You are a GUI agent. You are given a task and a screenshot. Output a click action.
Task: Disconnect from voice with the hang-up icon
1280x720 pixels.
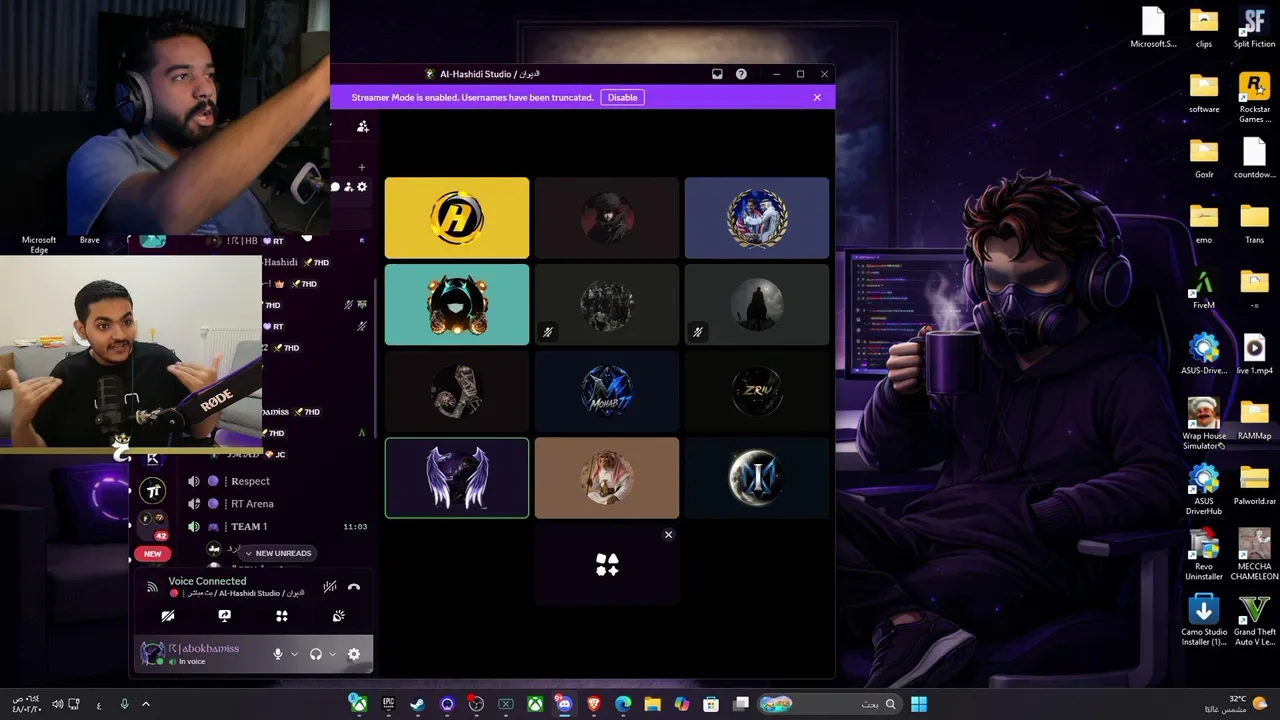(353, 587)
